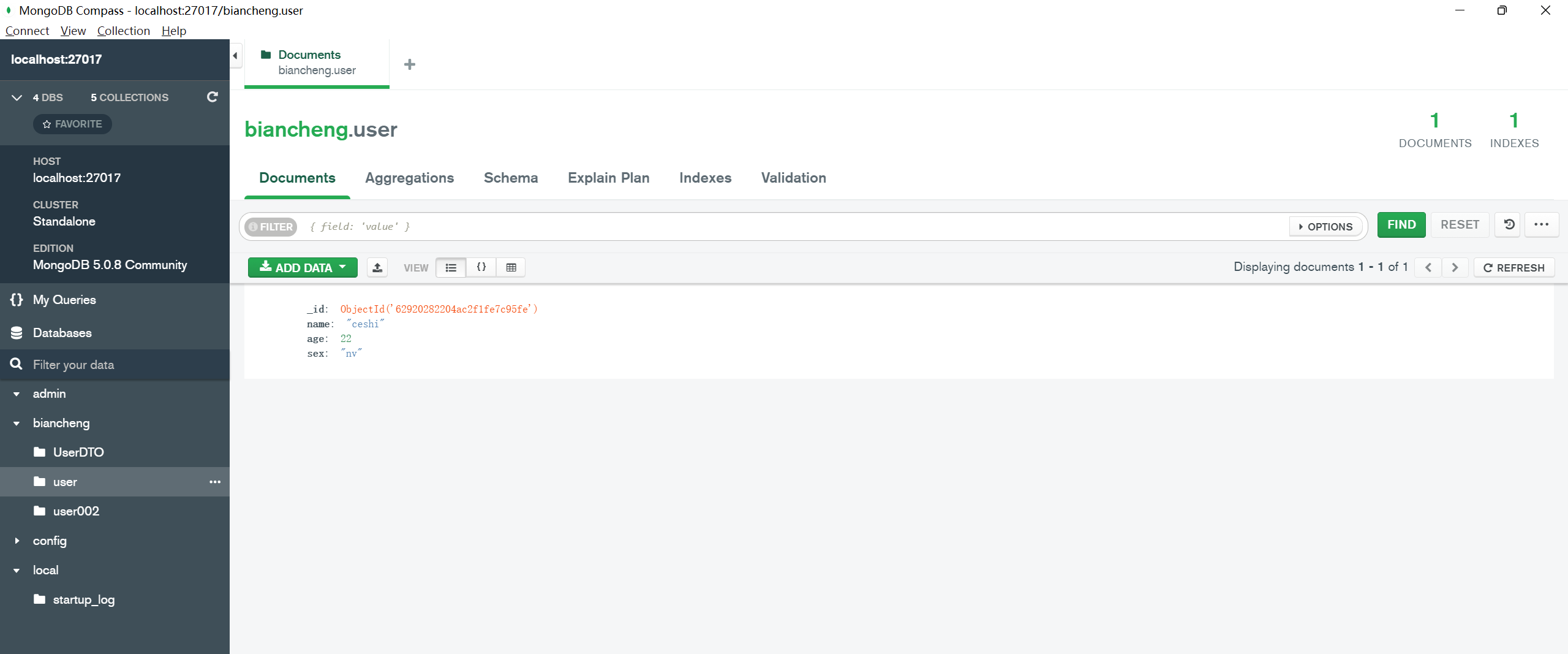Collapse connection info chevron
The image size is (1568, 654).
point(17,97)
